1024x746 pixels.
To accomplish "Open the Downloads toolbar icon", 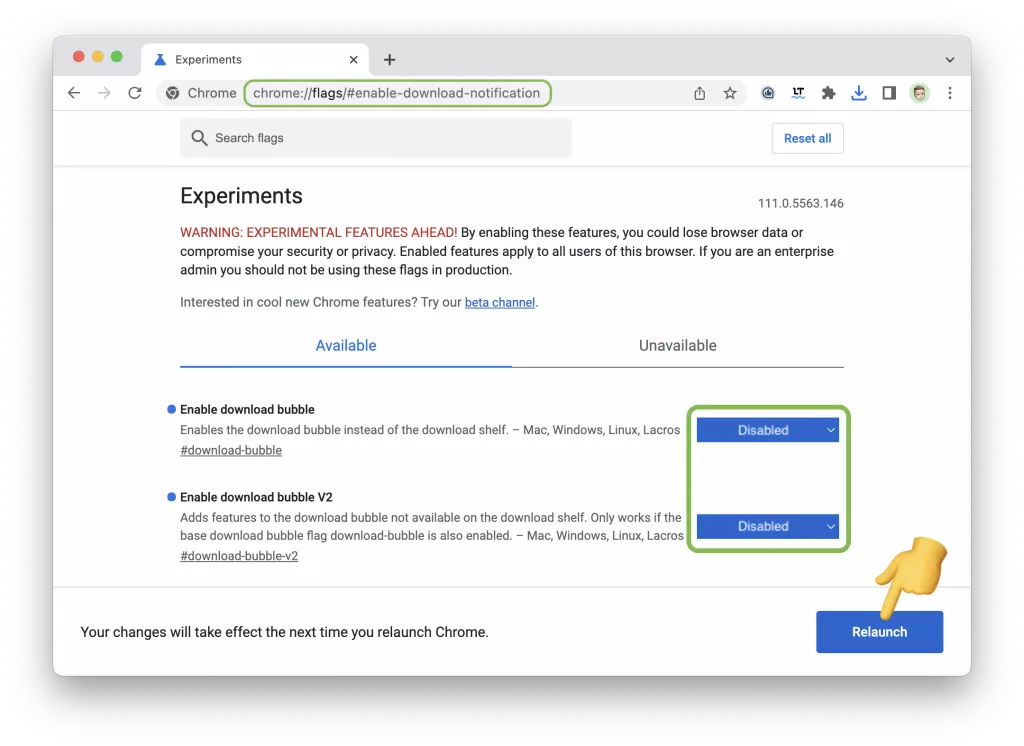I will point(859,92).
